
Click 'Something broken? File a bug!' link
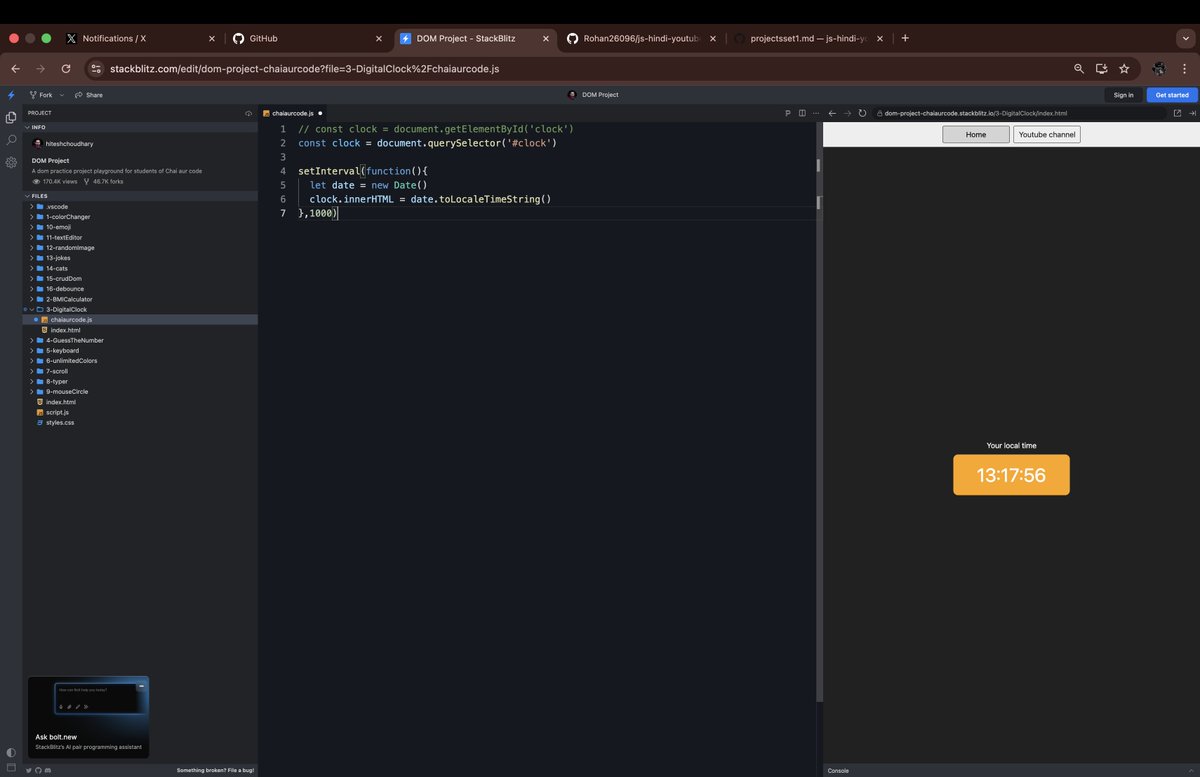[215, 770]
